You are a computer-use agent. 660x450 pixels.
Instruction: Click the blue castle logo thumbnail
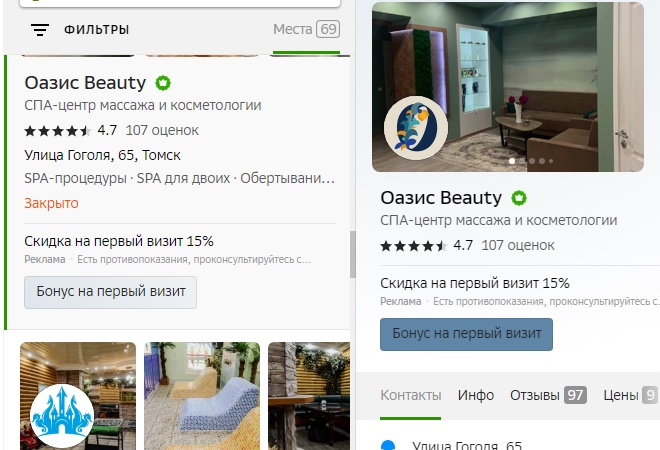(x=62, y=416)
